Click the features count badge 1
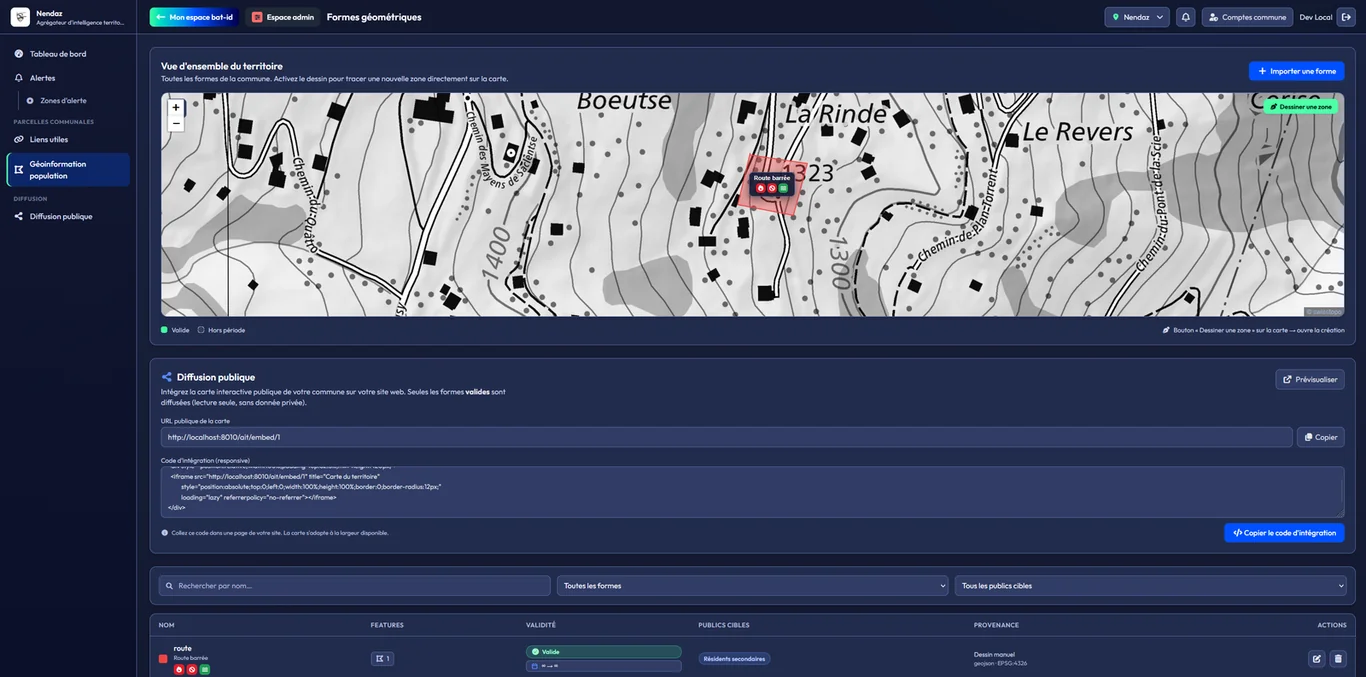Viewport: 1366px width, 677px height. [x=382, y=659]
